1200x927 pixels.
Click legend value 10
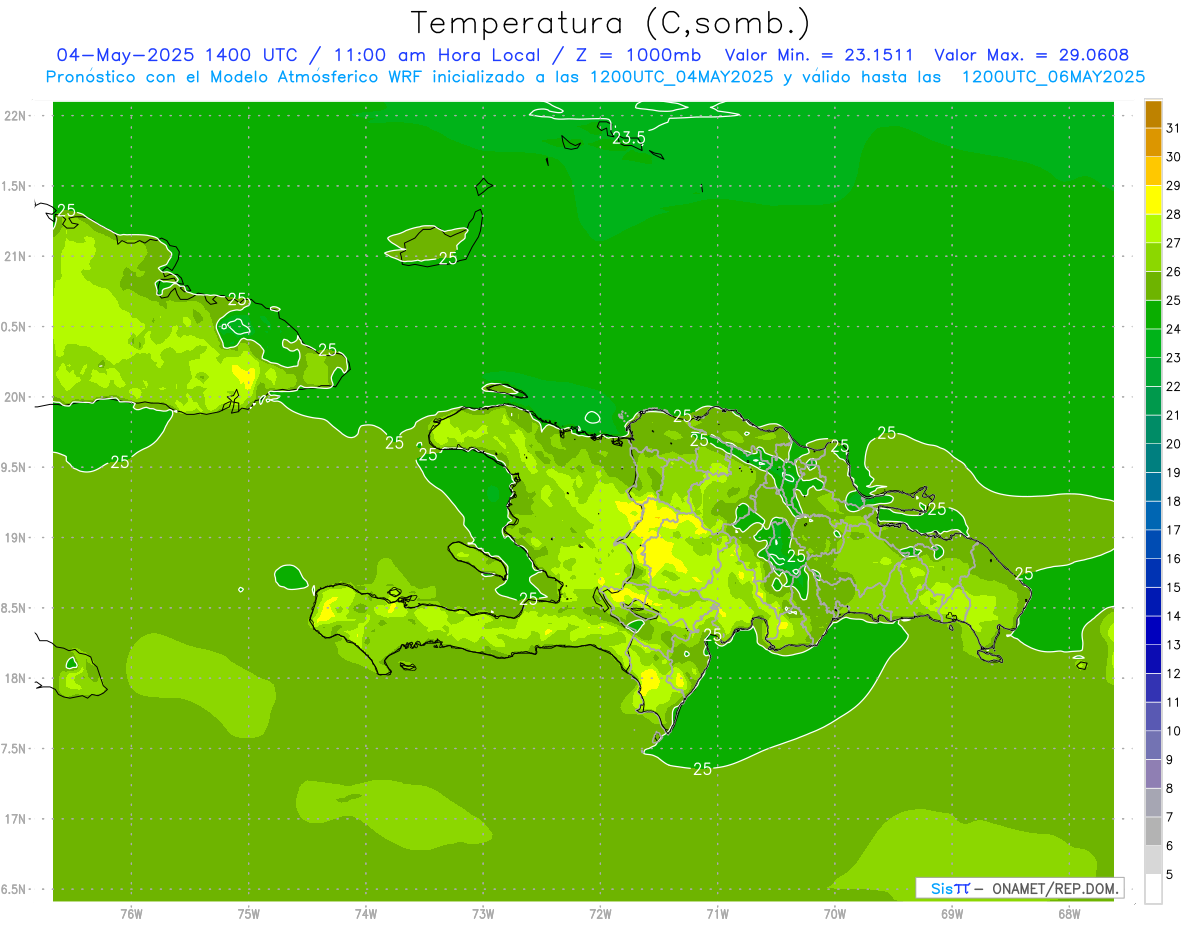(x=1174, y=731)
